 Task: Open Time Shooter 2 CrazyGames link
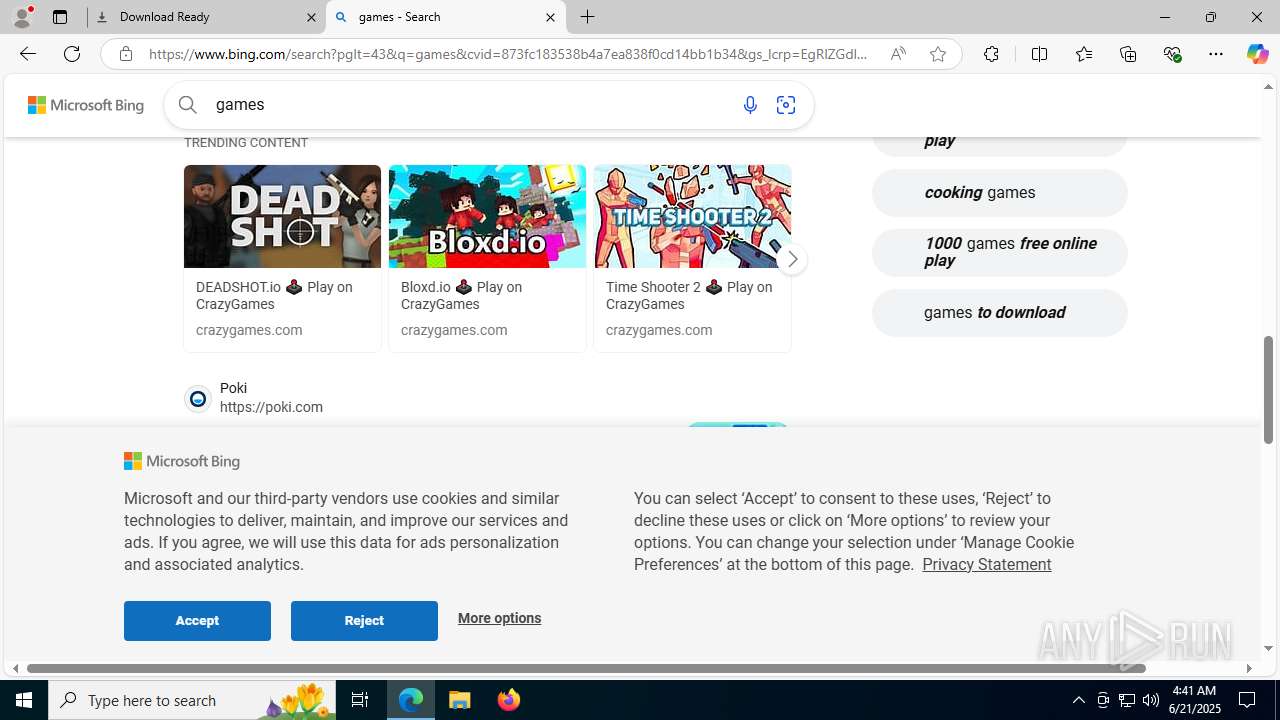click(x=689, y=296)
